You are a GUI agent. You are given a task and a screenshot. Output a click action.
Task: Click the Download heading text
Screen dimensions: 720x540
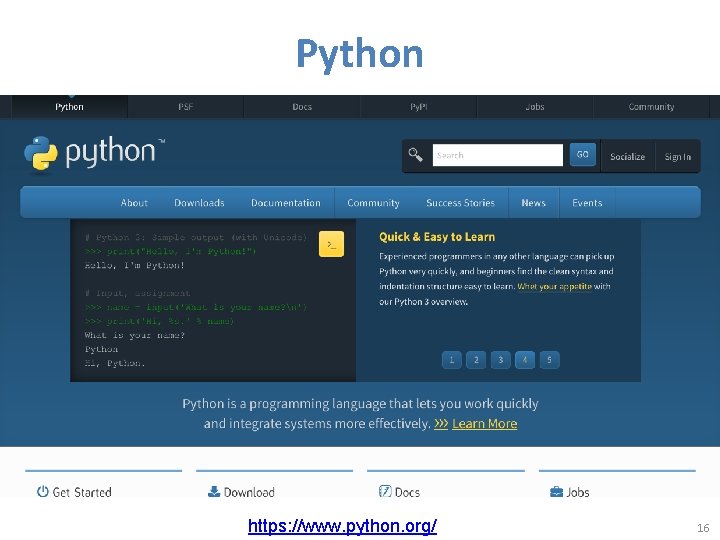pyautogui.click(x=249, y=492)
